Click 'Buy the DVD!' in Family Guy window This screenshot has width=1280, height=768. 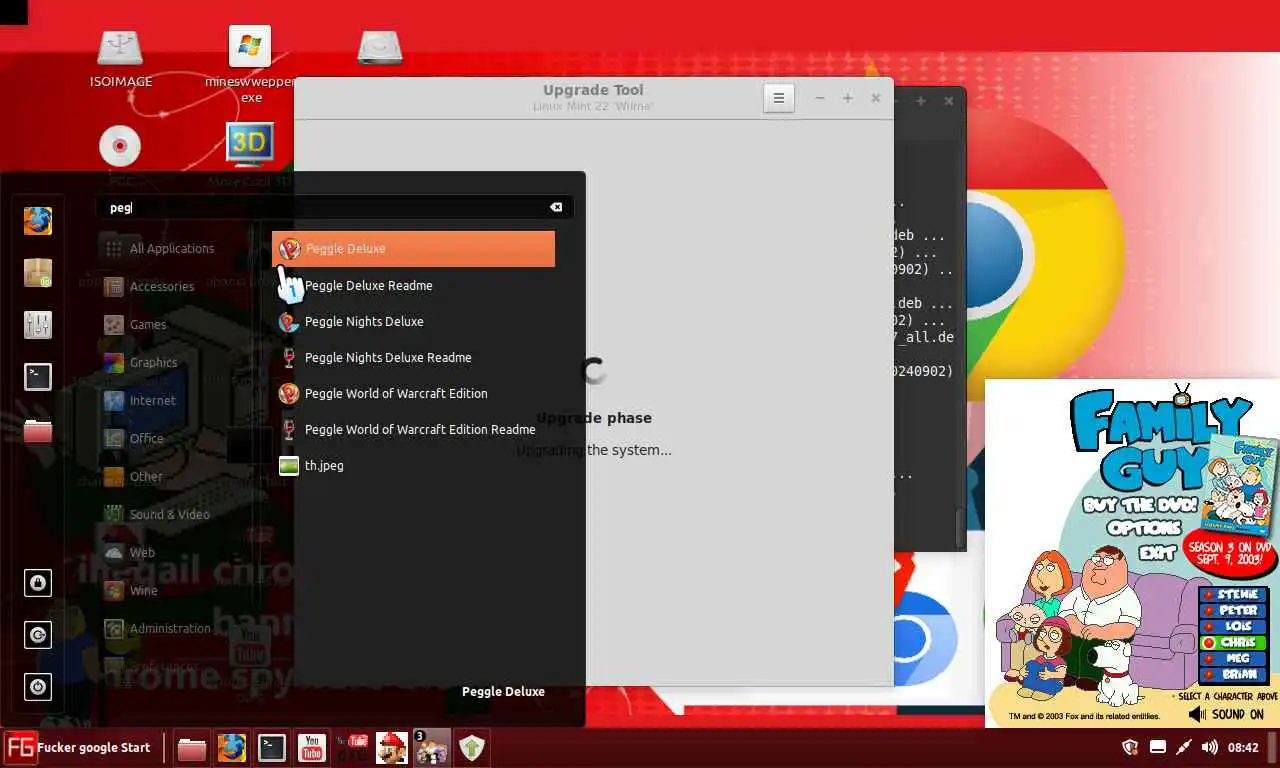click(x=1138, y=505)
